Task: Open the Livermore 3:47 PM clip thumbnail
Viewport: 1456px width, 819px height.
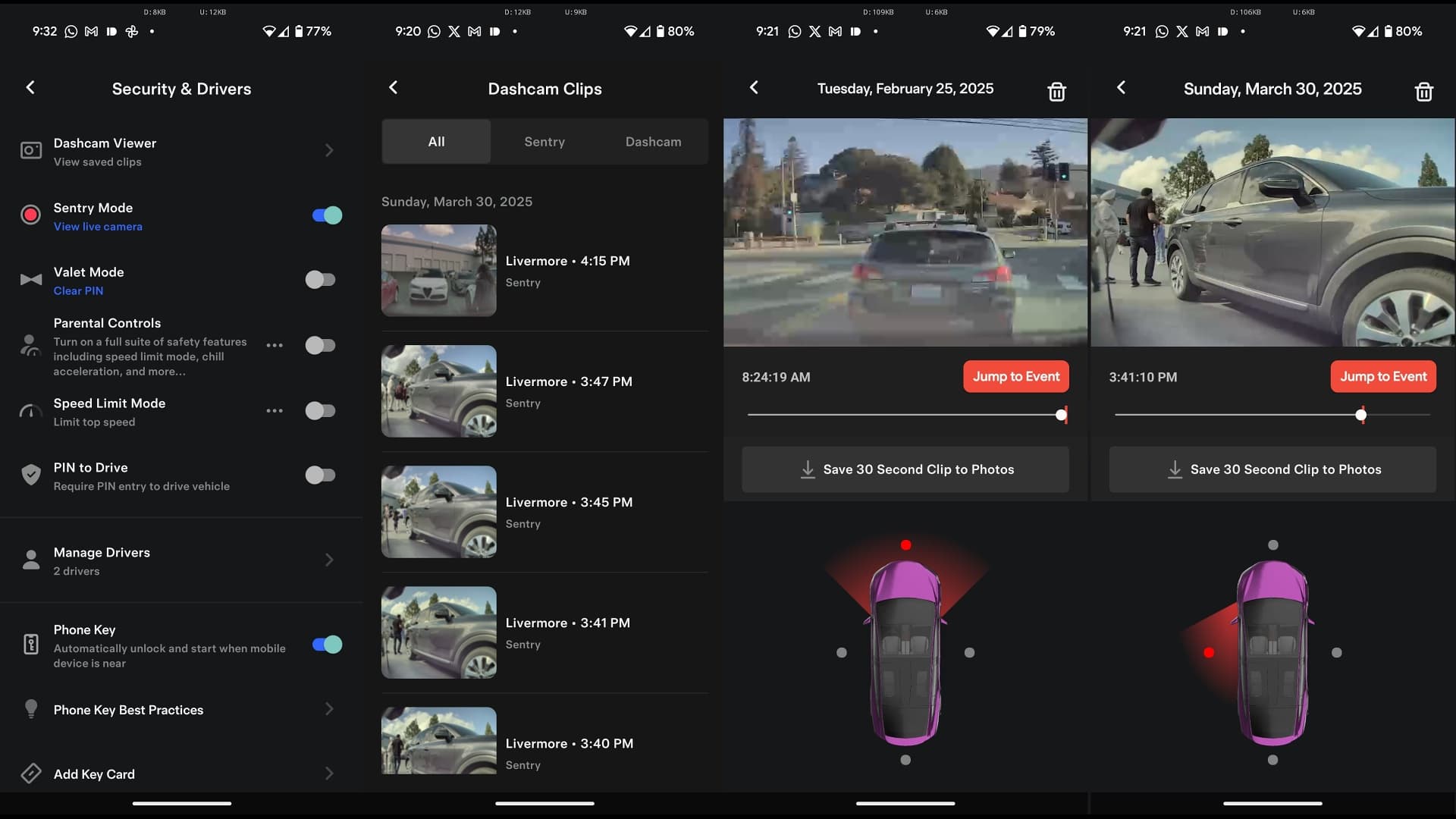Action: 439,391
